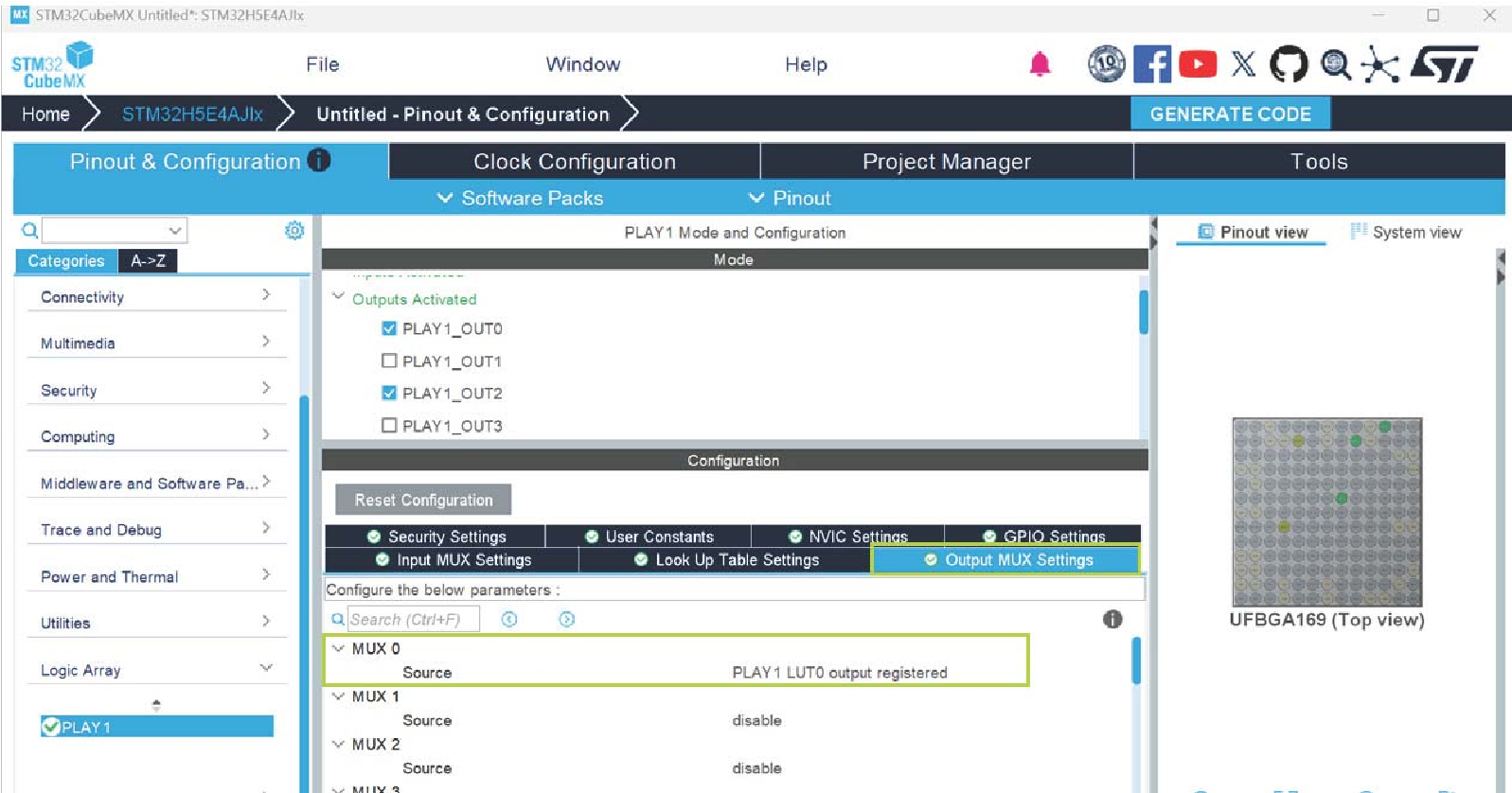The width and height of the screenshot is (1512, 793).
Task: Click the parameter info icon
Action: point(1112,619)
